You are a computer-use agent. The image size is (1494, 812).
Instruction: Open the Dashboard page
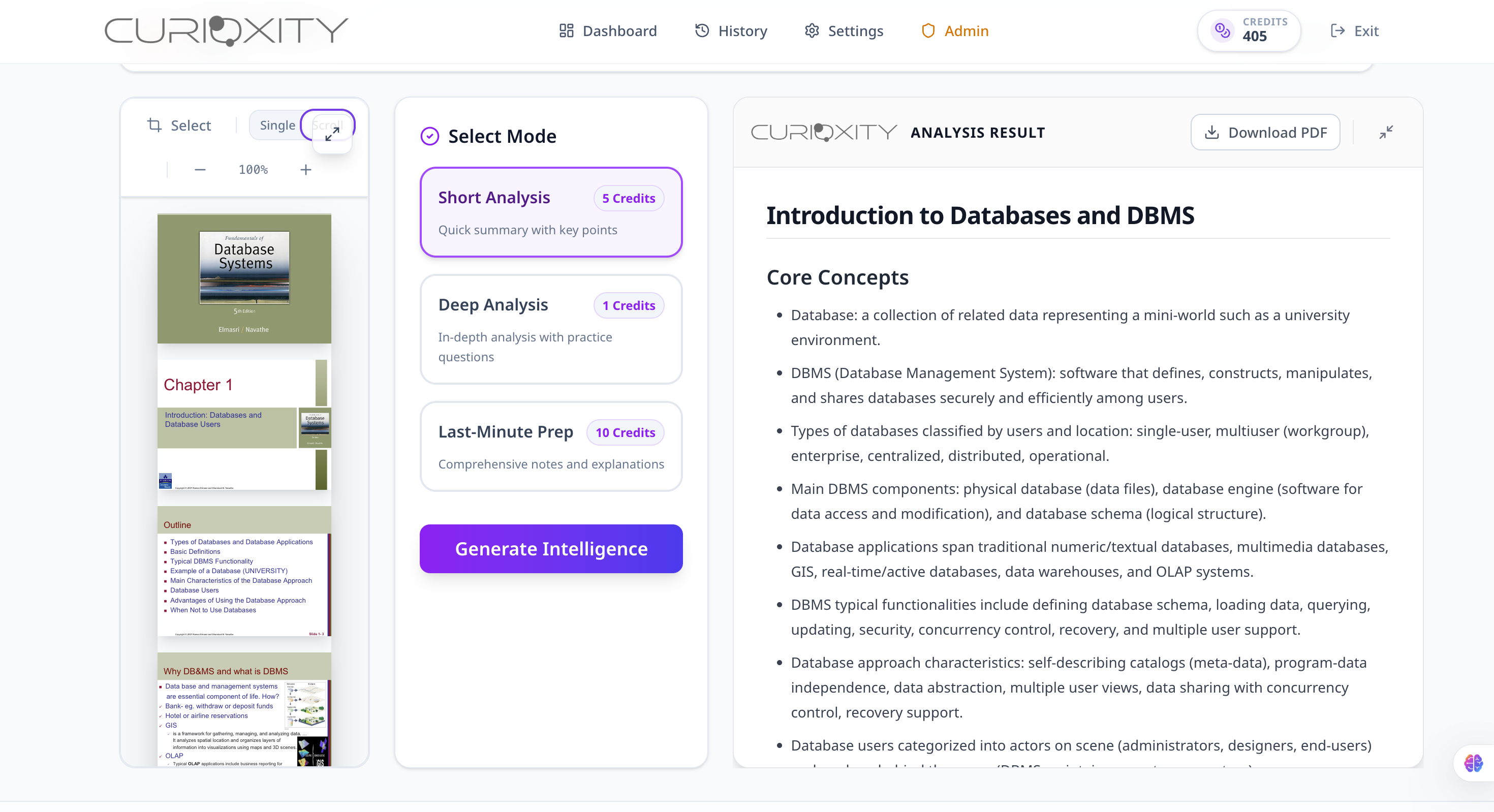(x=608, y=30)
